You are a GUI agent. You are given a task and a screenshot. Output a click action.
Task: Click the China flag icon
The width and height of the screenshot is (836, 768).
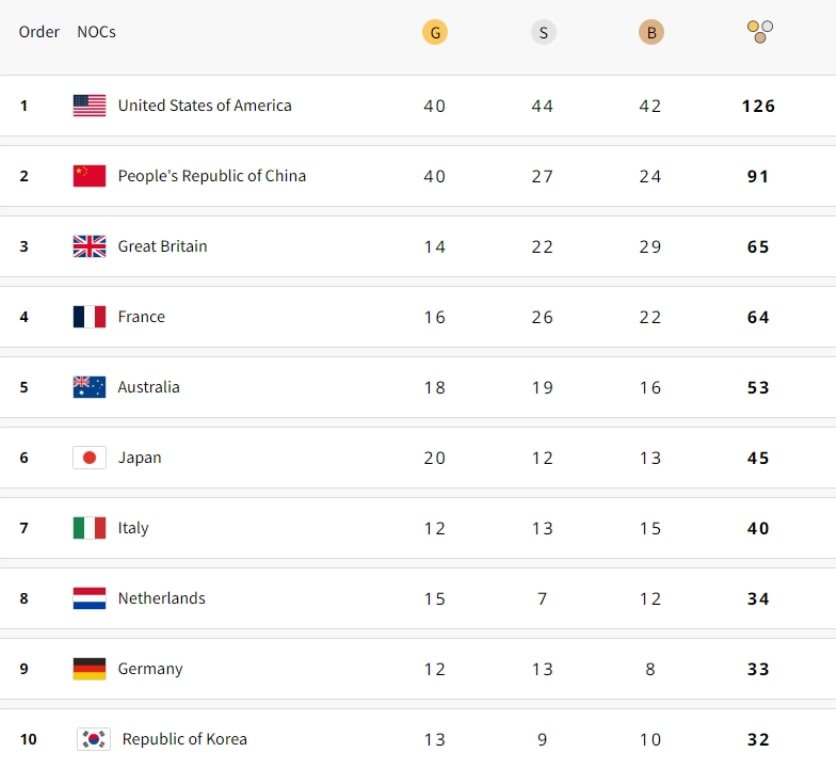pos(89,176)
